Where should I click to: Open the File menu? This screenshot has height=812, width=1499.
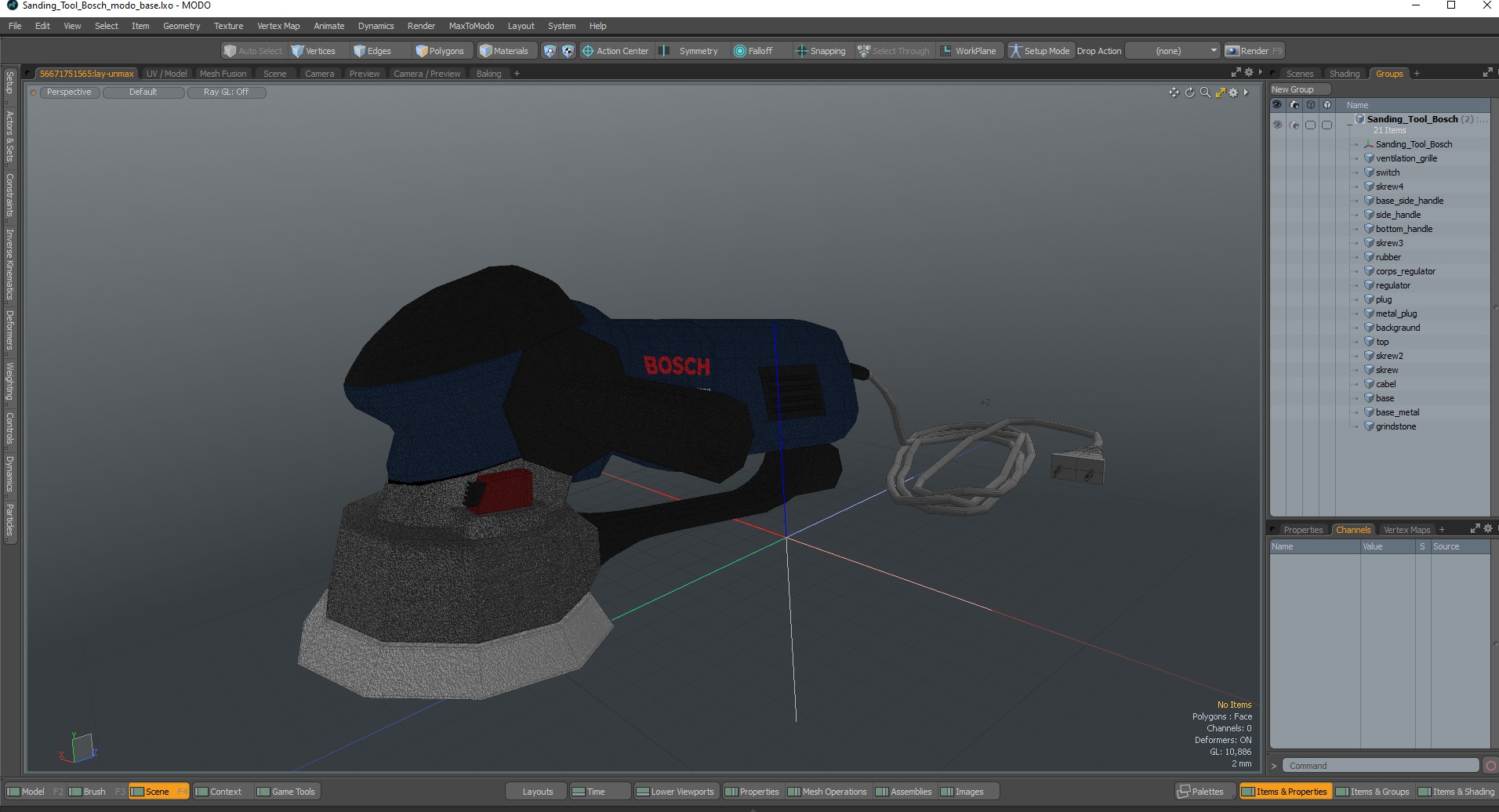15,26
